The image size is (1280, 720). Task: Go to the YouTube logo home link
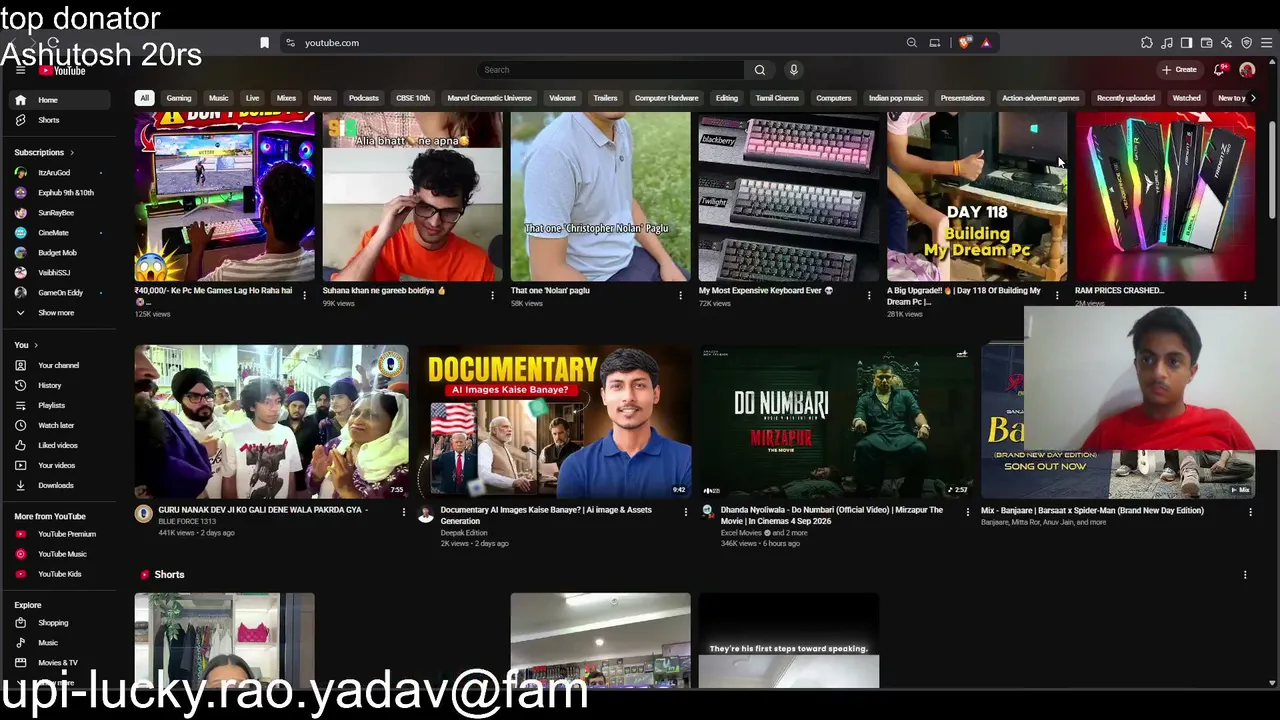point(63,70)
